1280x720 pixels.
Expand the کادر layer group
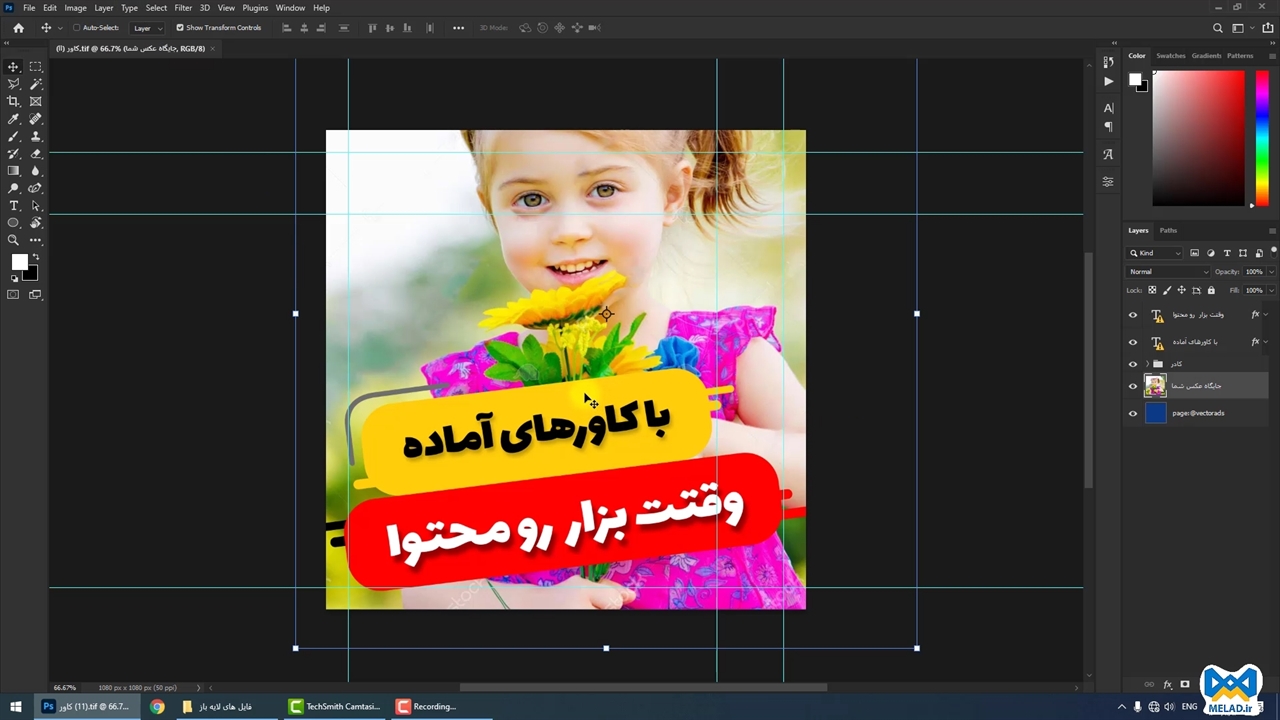pyautogui.click(x=1147, y=364)
